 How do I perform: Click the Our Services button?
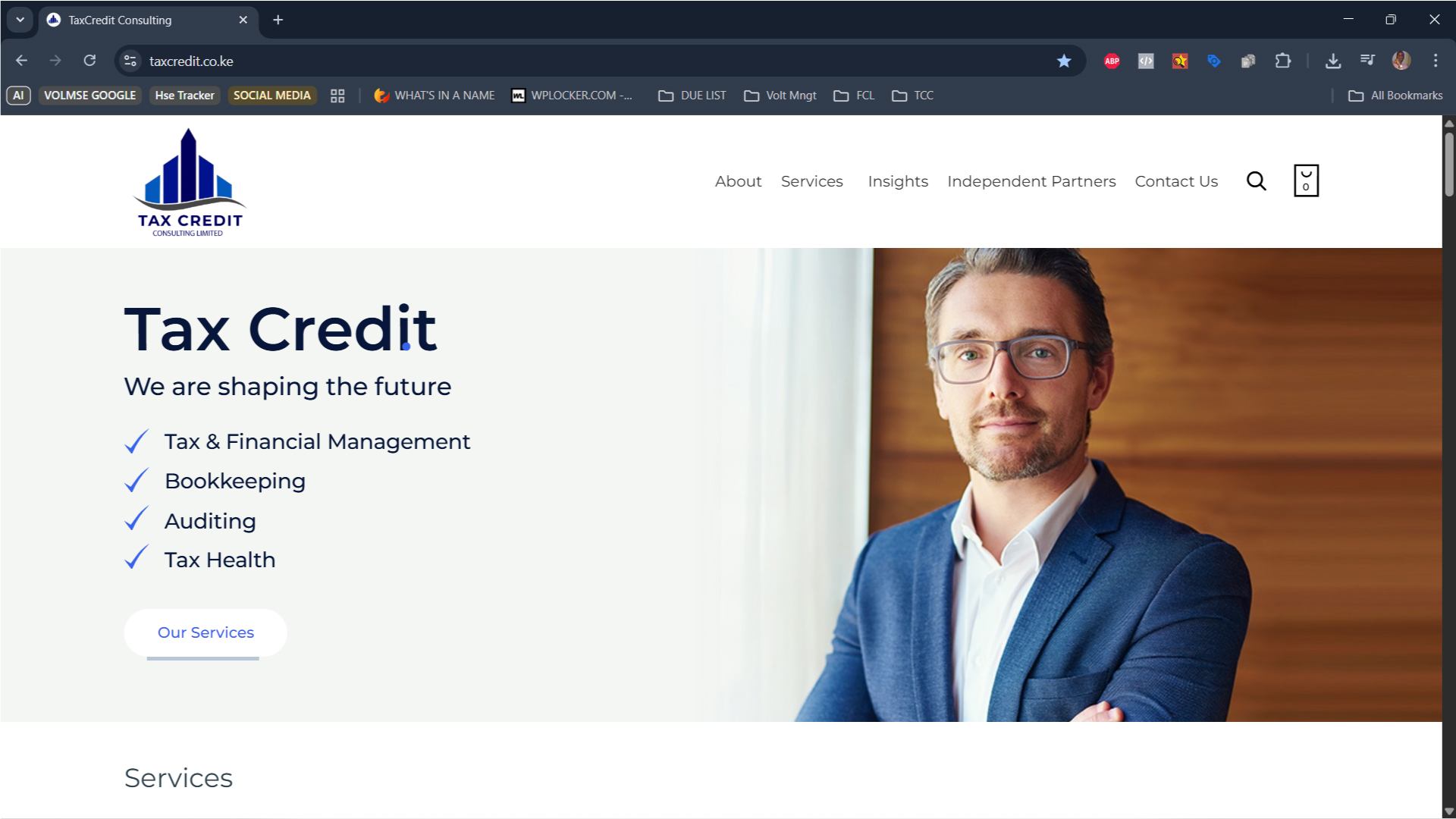(x=206, y=632)
